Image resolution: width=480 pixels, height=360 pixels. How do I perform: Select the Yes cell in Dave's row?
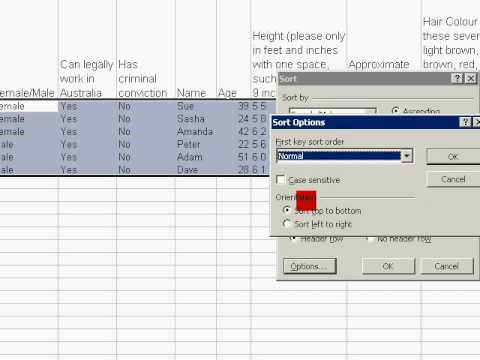click(87, 169)
